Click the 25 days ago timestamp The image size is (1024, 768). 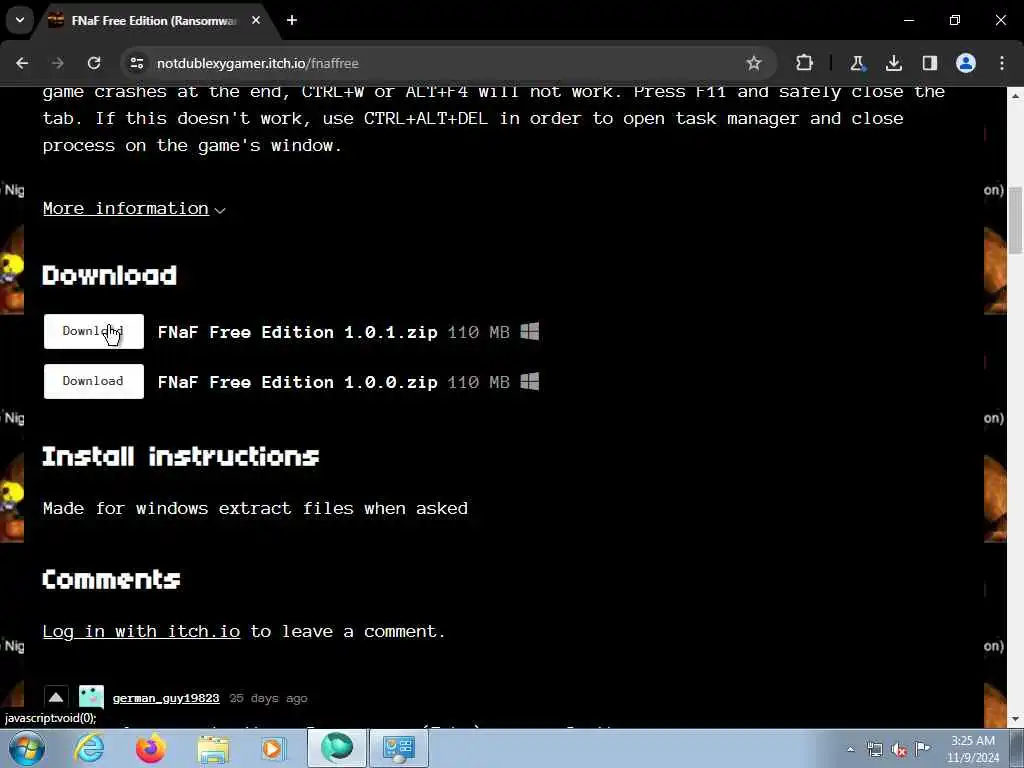click(268, 698)
